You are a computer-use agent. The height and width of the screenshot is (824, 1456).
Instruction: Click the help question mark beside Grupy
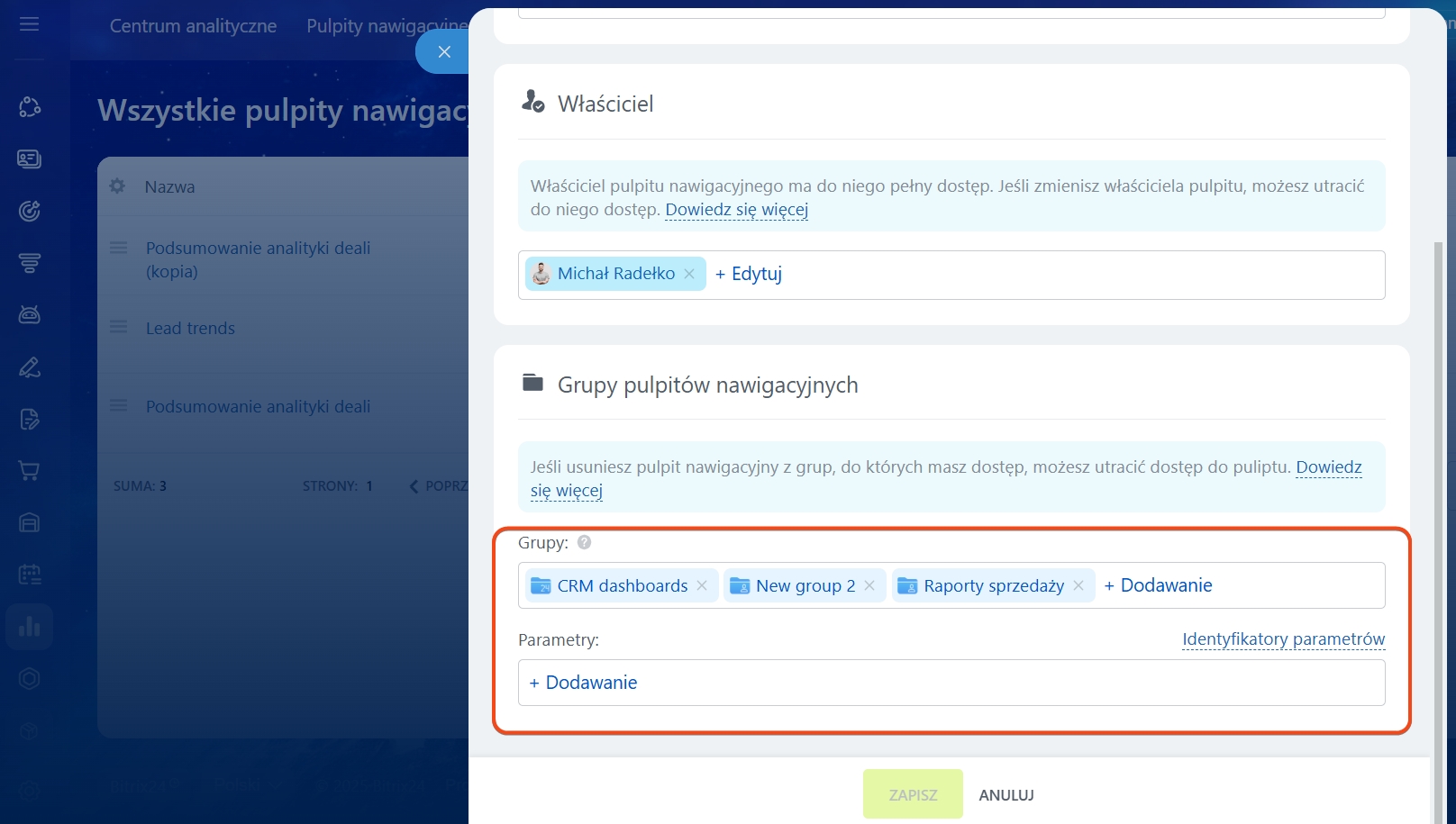coord(584,542)
